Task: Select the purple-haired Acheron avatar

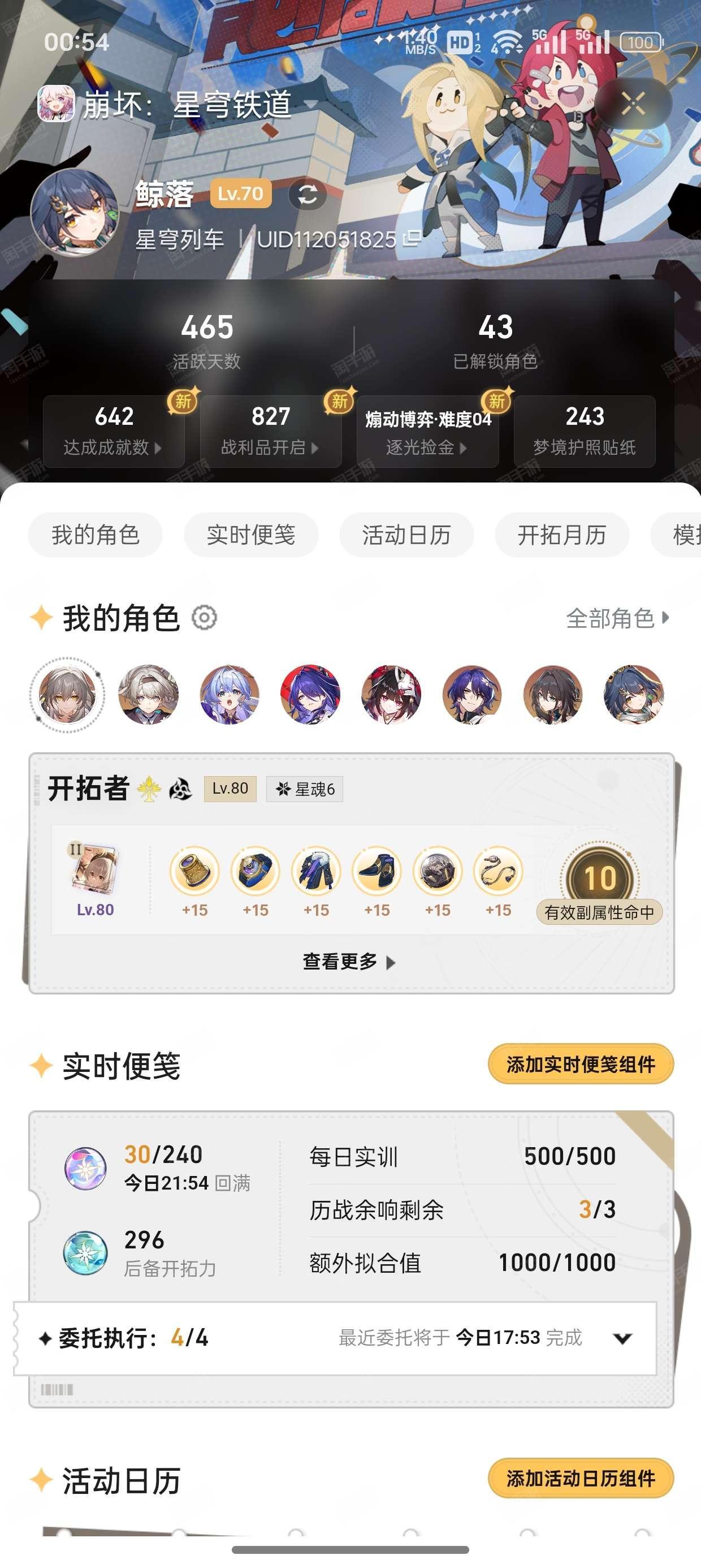Action: pyautogui.click(x=310, y=695)
